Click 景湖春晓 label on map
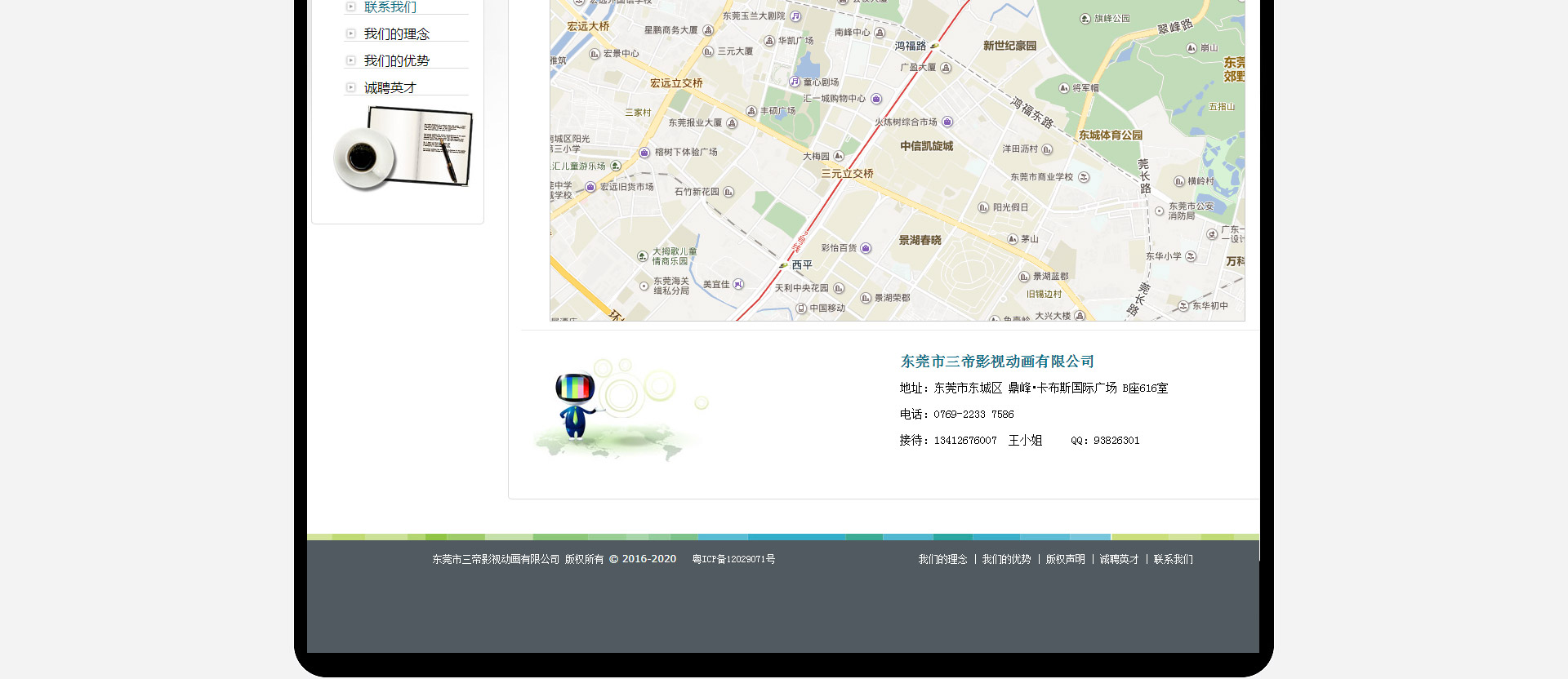This screenshot has width=1568, height=679. [x=920, y=241]
